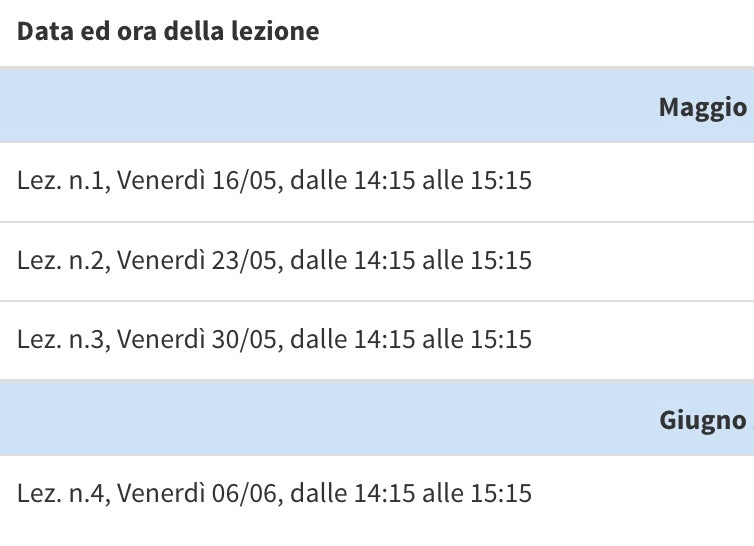Click the 'Lez. n.2' label
754x546 pixels.
(x=62, y=260)
